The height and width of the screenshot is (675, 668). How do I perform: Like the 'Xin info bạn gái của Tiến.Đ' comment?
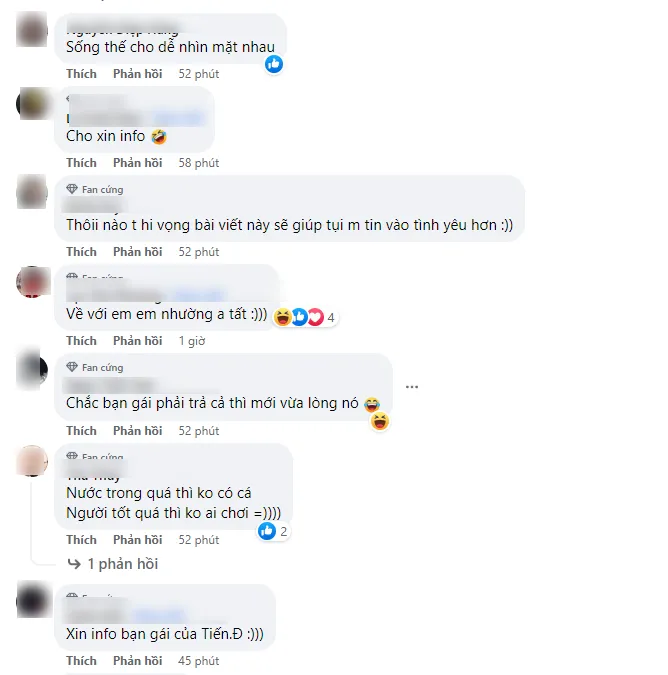click(81, 660)
